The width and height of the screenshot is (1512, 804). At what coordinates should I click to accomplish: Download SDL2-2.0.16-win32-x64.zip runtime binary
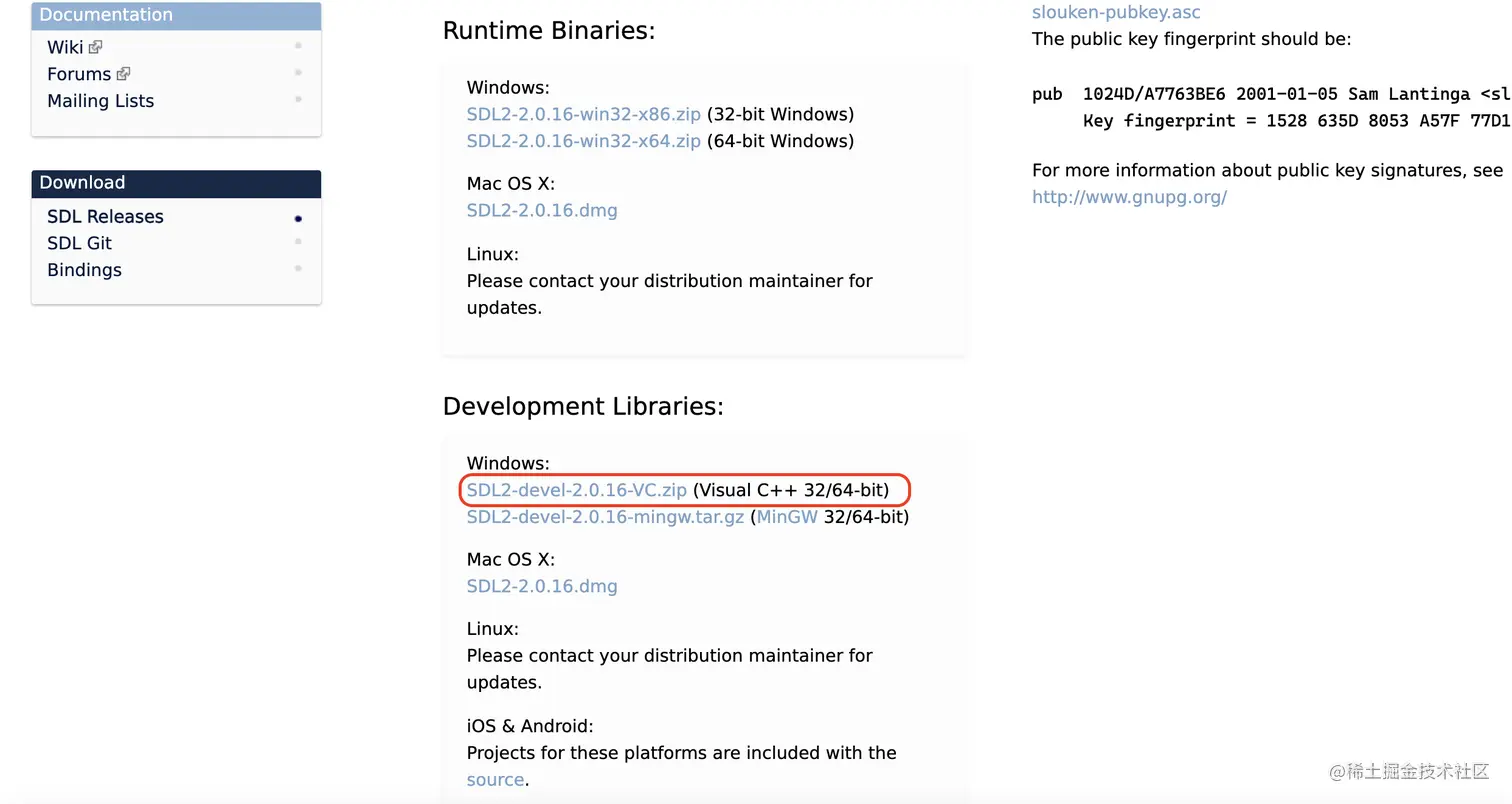(583, 141)
